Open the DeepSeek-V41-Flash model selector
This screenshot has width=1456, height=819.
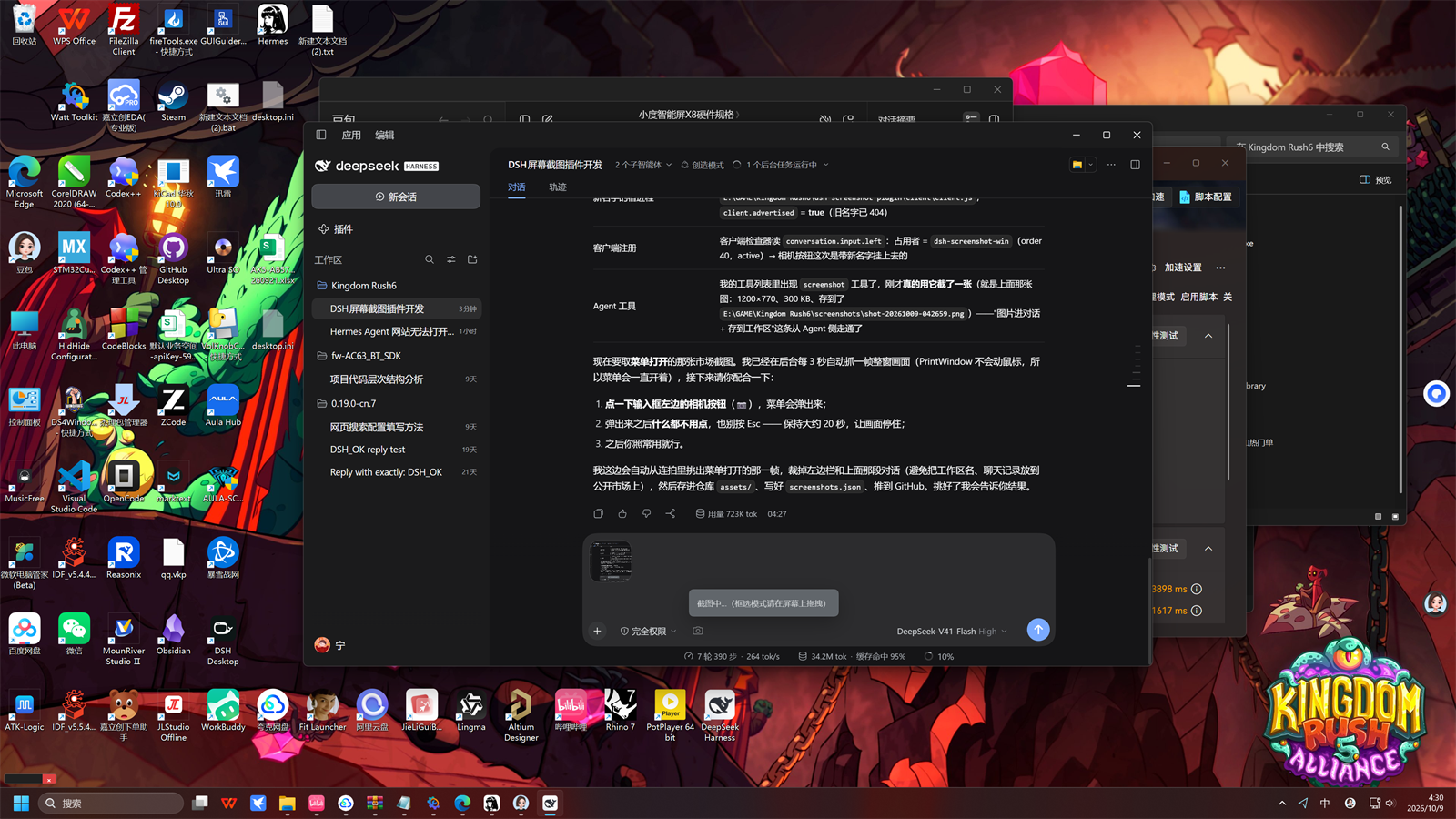[952, 631]
